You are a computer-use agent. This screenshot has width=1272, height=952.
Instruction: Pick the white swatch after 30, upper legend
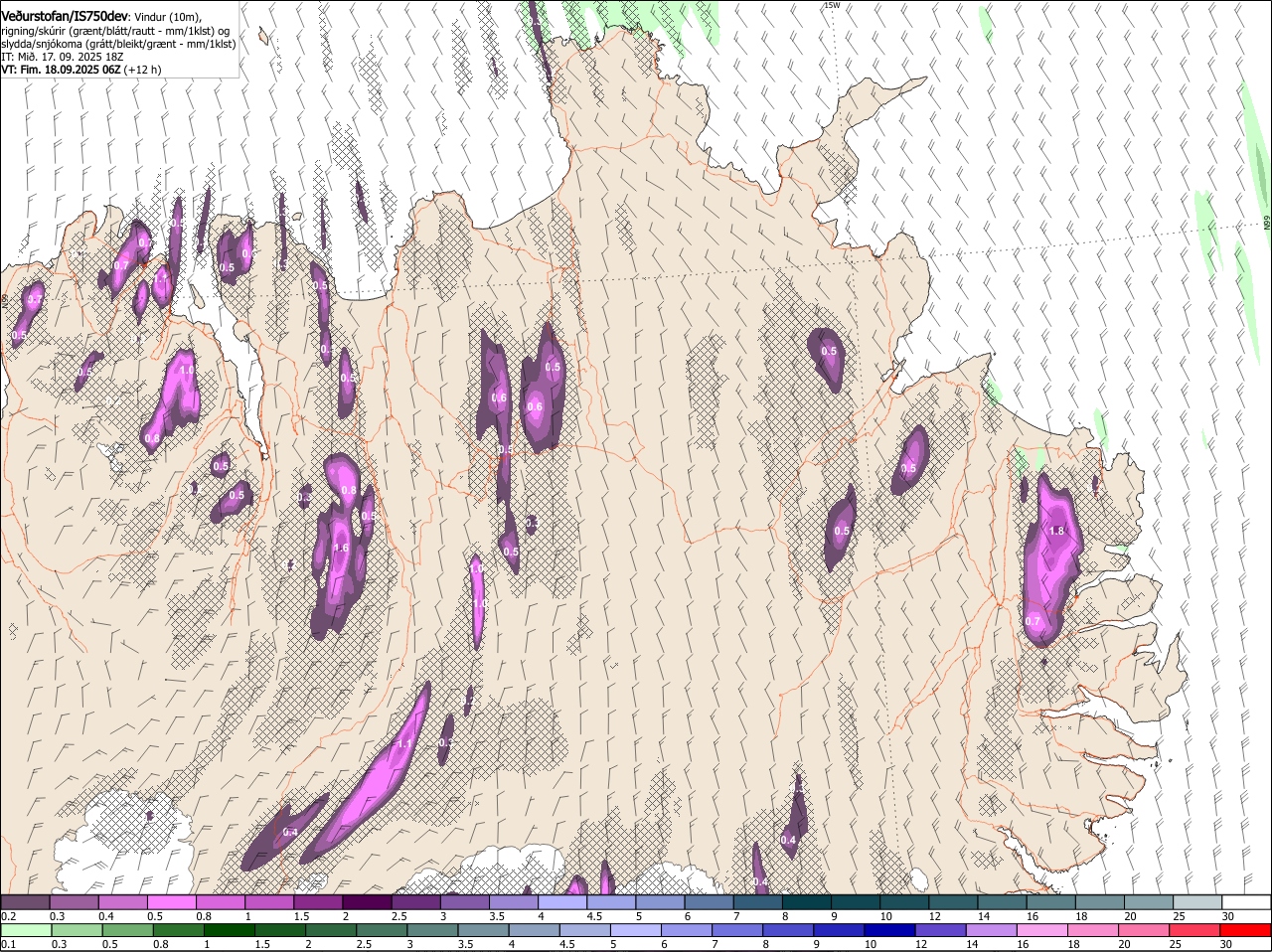coord(1247,902)
